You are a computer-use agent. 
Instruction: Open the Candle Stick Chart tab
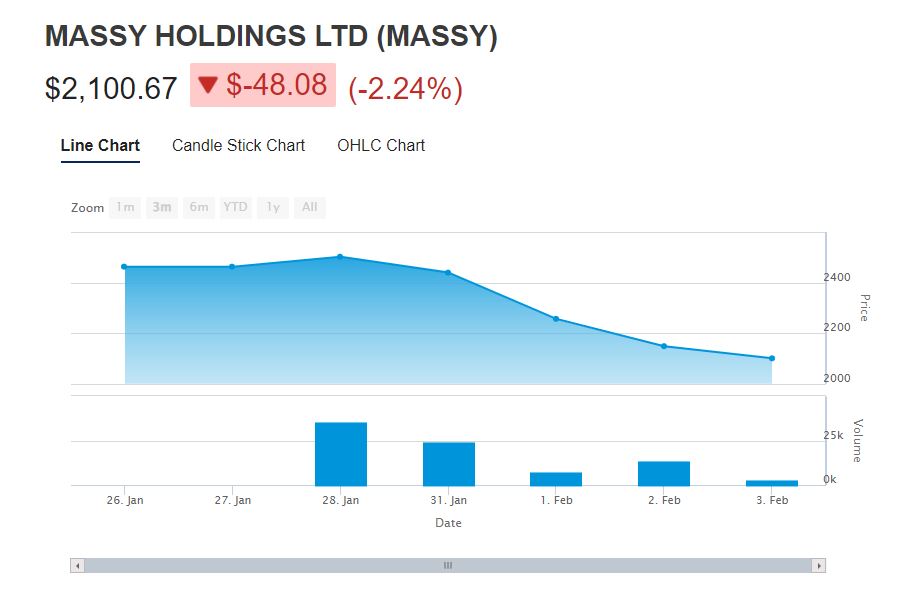[238, 146]
